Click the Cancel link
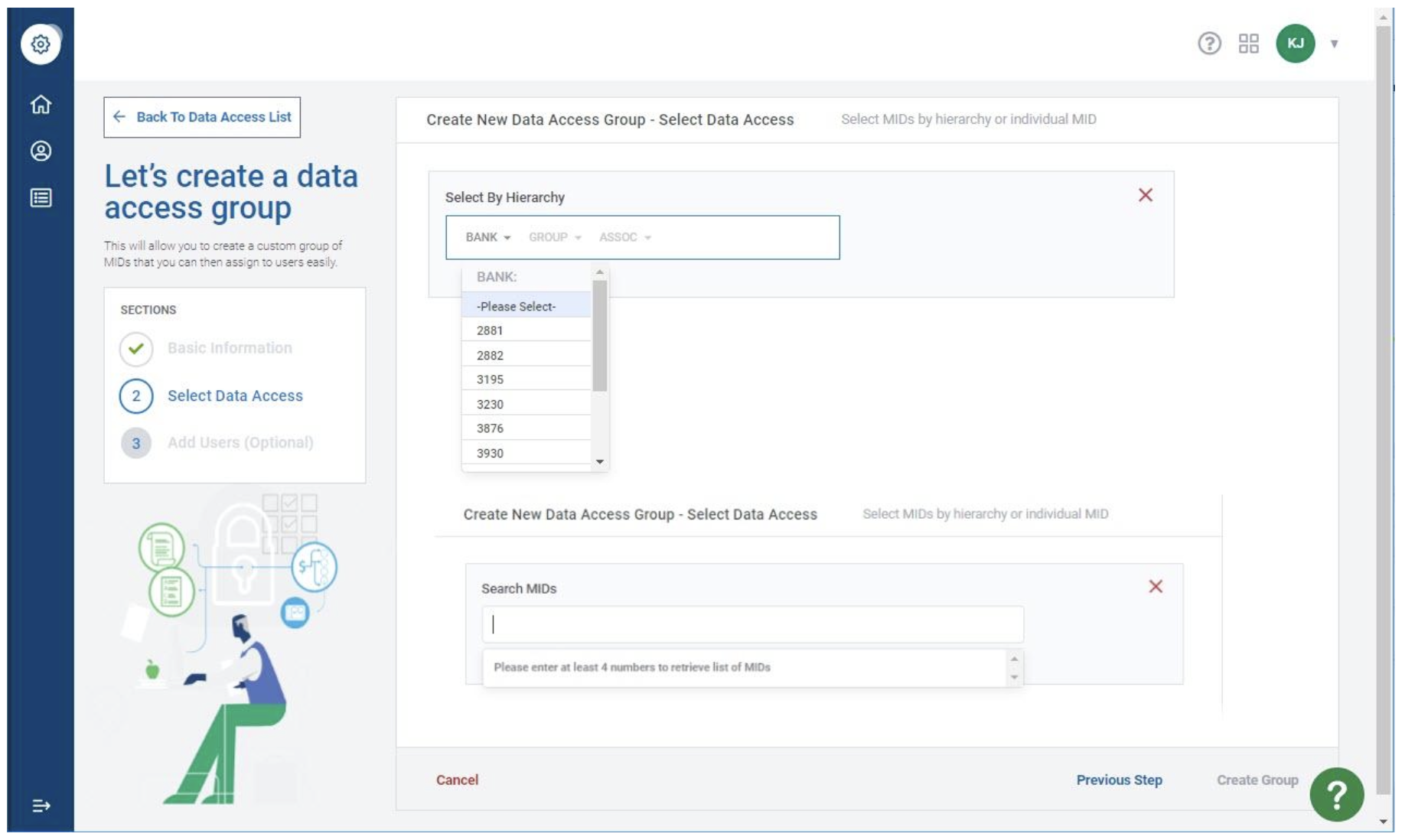 coord(457,780)
